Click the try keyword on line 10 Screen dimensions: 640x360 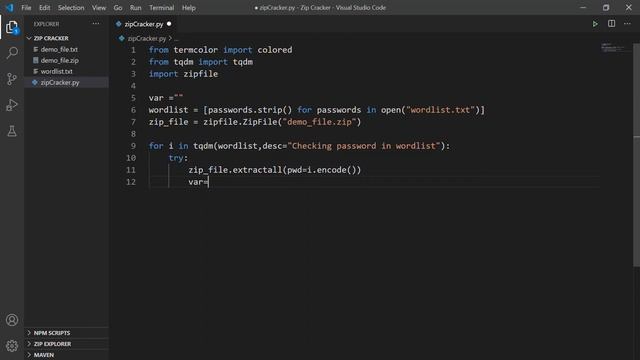tap(176, 158)
